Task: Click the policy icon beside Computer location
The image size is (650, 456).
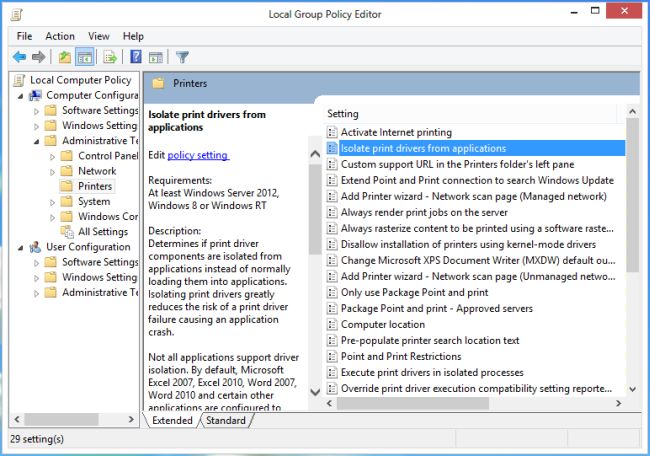Action: point(332,325)
